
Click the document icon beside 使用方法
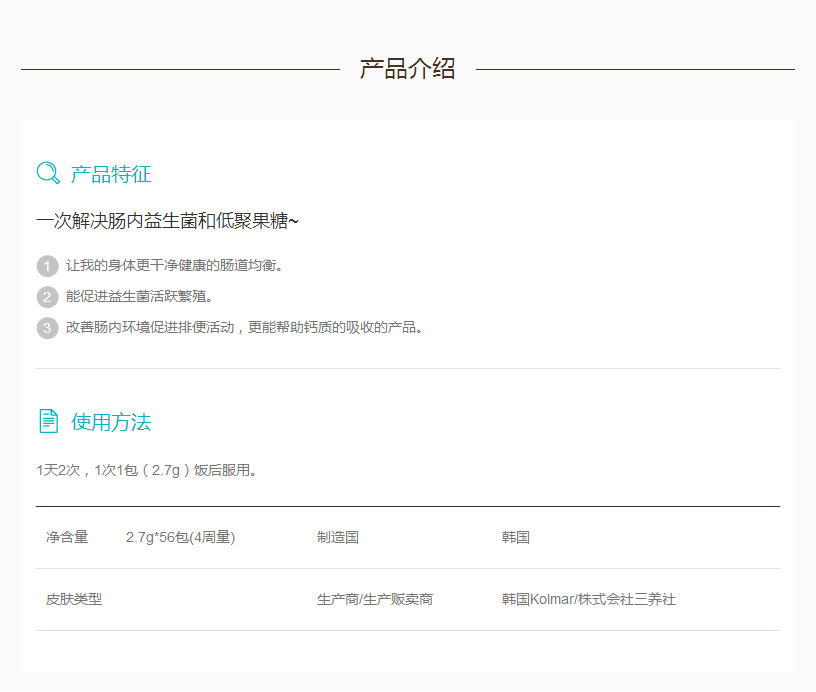click(x=48, y=421)
